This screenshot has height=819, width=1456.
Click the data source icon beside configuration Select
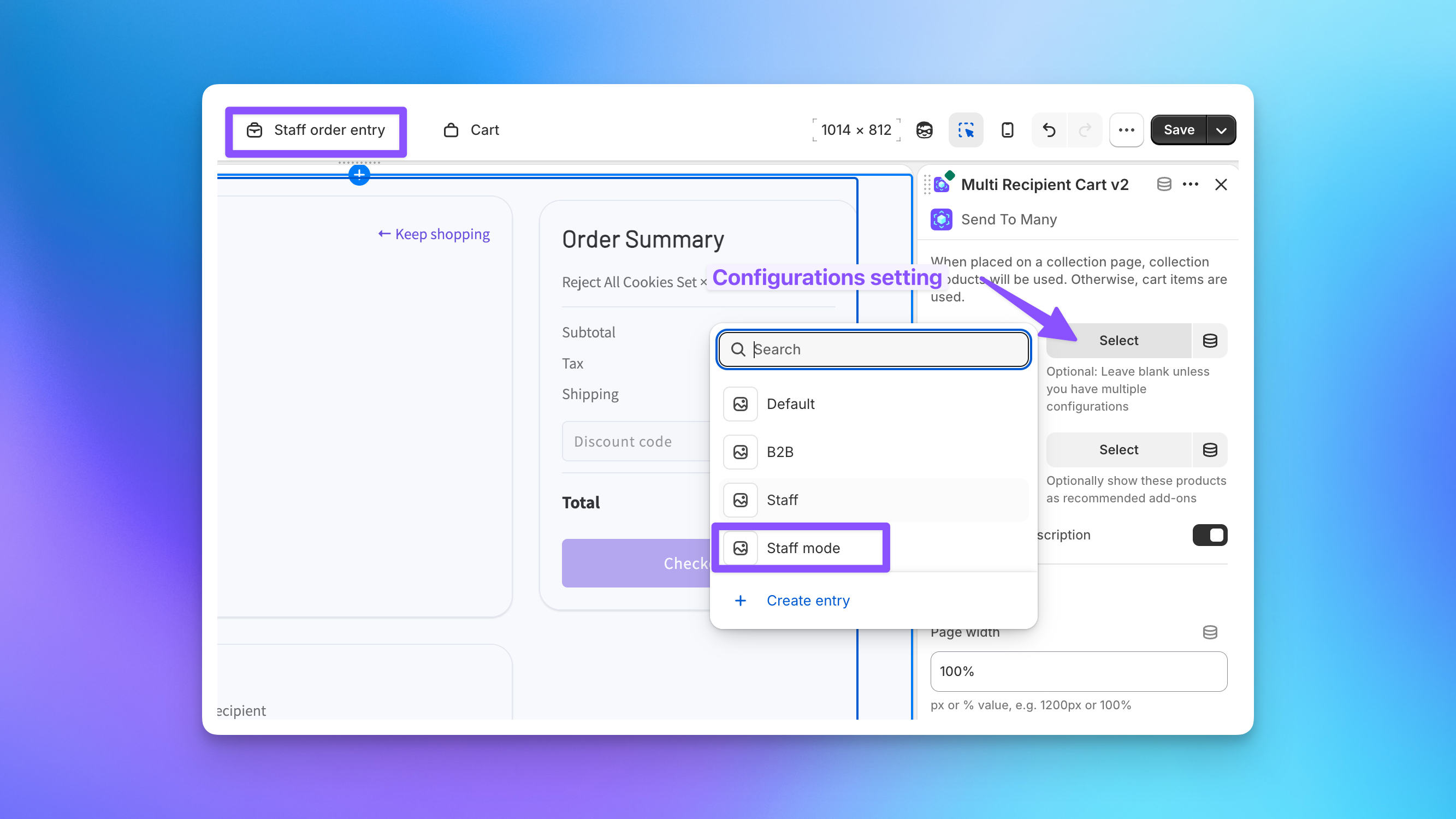1210,341
